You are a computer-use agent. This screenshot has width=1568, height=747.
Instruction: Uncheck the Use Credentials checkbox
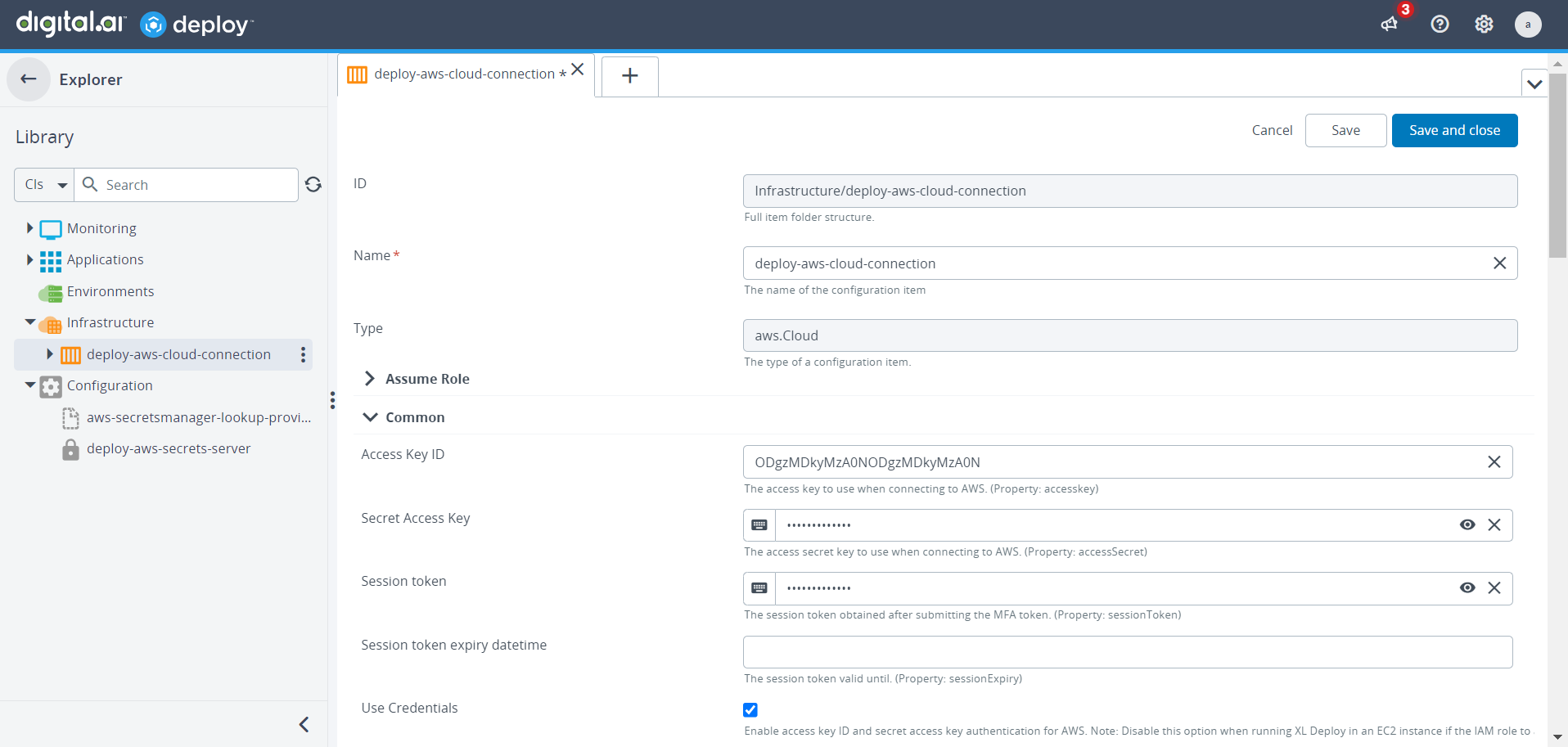click(x=750, y=710)
